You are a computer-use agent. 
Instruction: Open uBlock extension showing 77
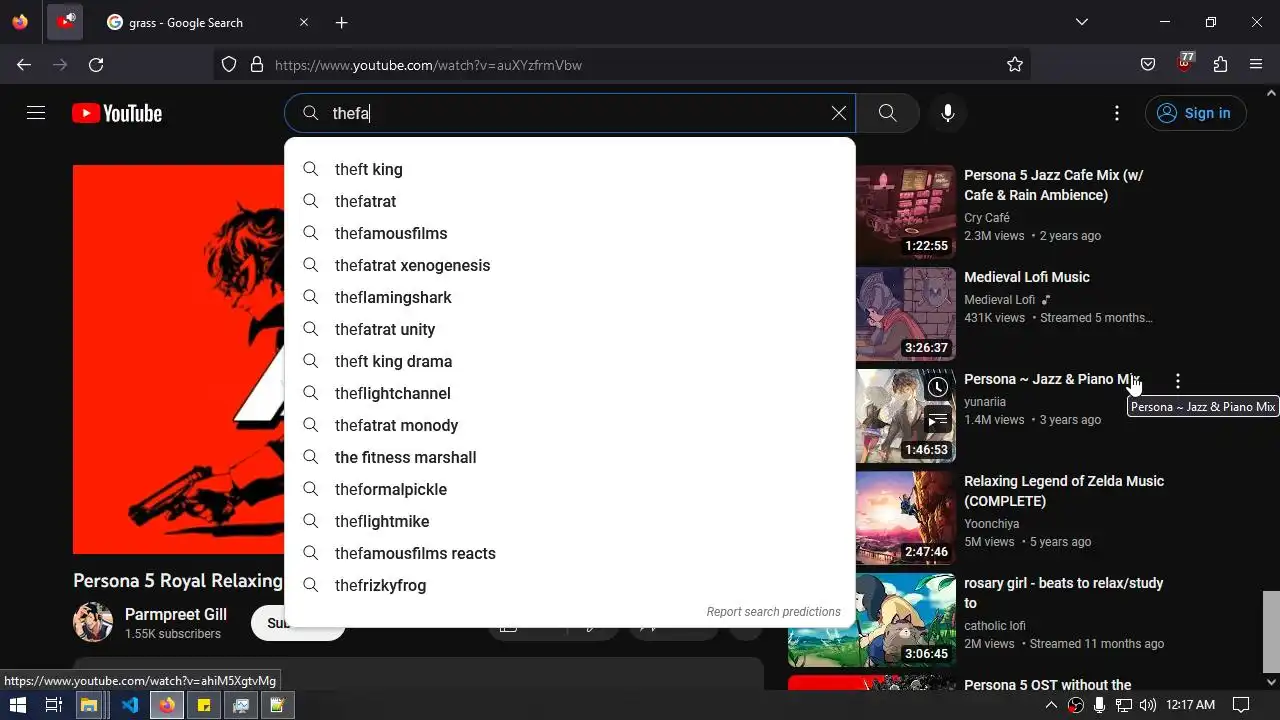click(1184, 63)
